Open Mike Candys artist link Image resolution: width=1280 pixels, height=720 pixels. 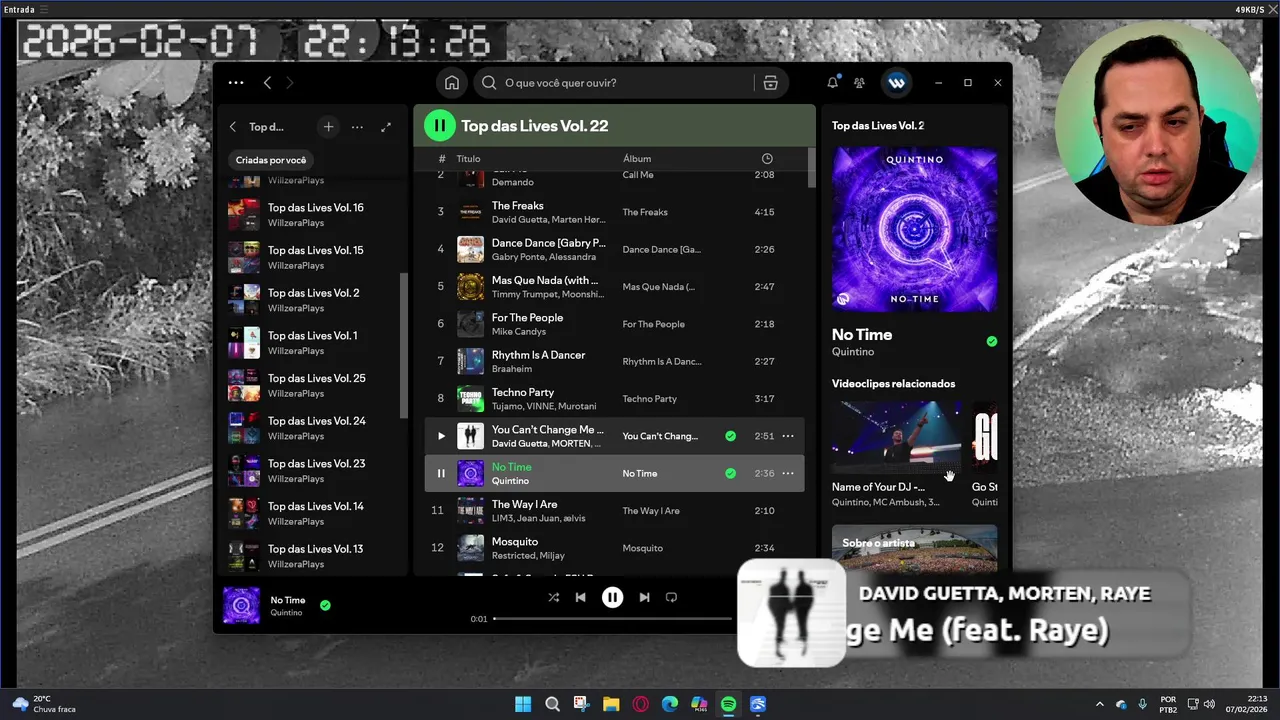pyautogui.click(x=519, y=331)
